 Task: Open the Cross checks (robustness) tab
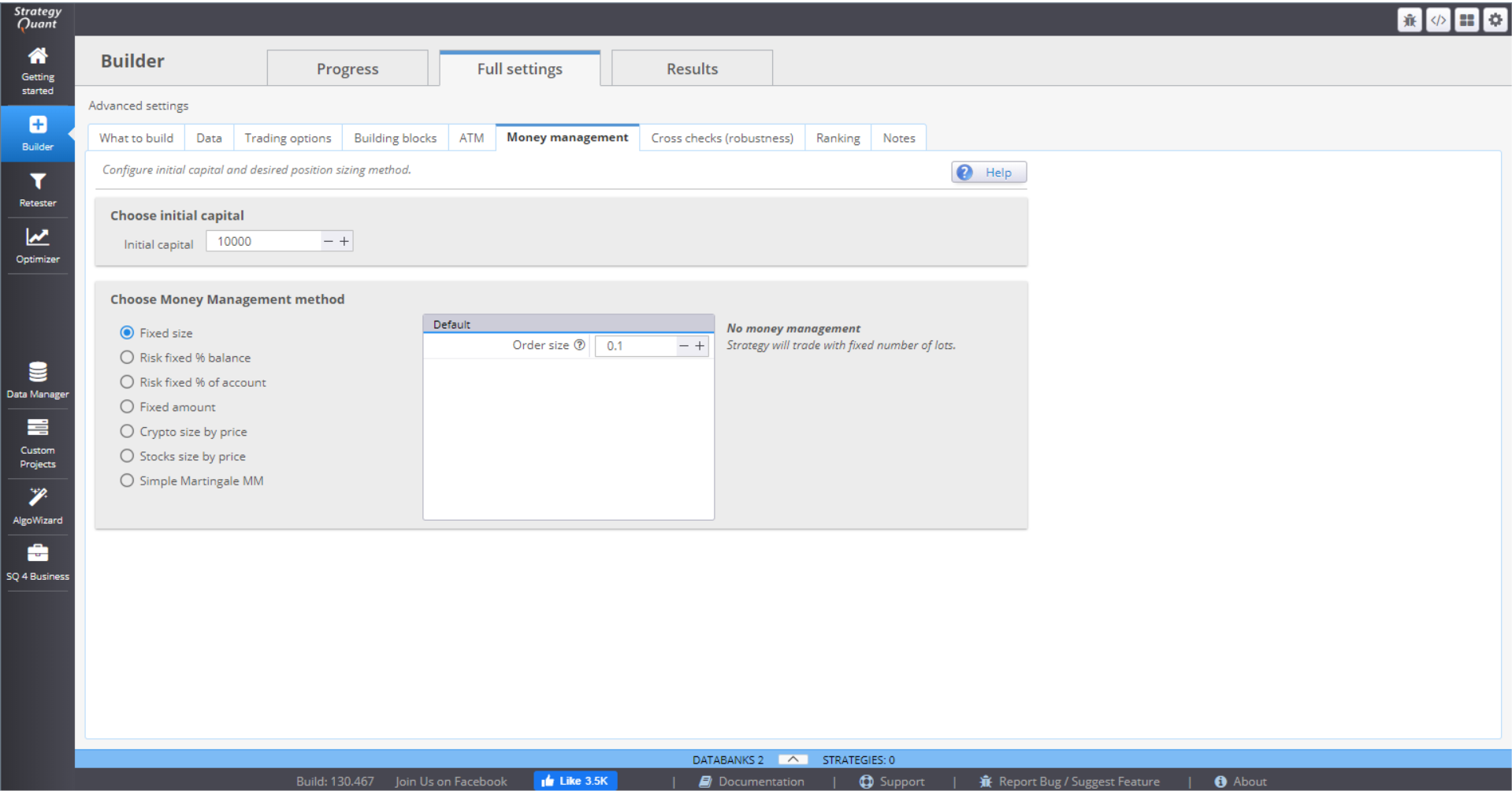click(722, 138)
